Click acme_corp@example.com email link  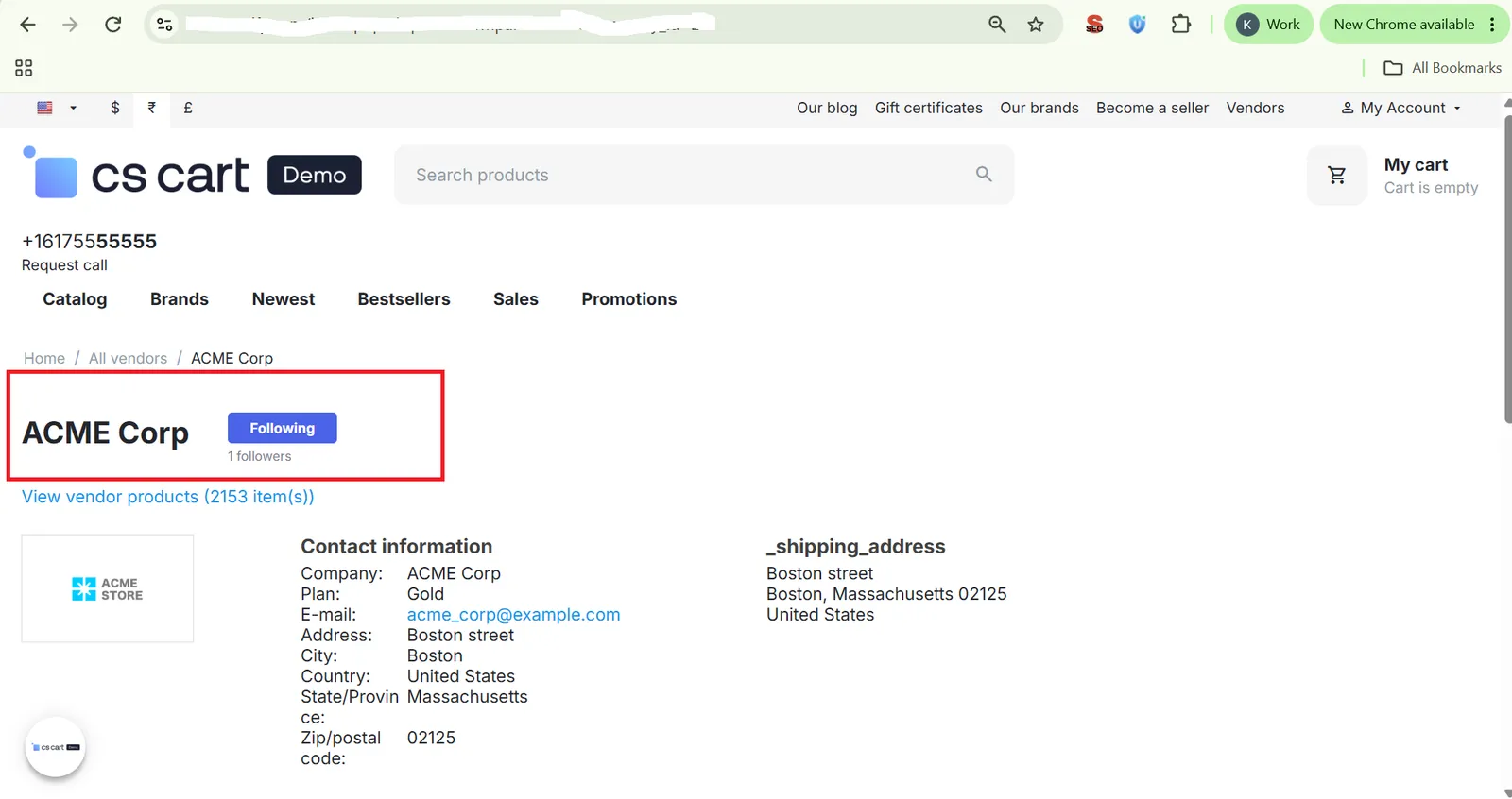(x=513, y=615)
